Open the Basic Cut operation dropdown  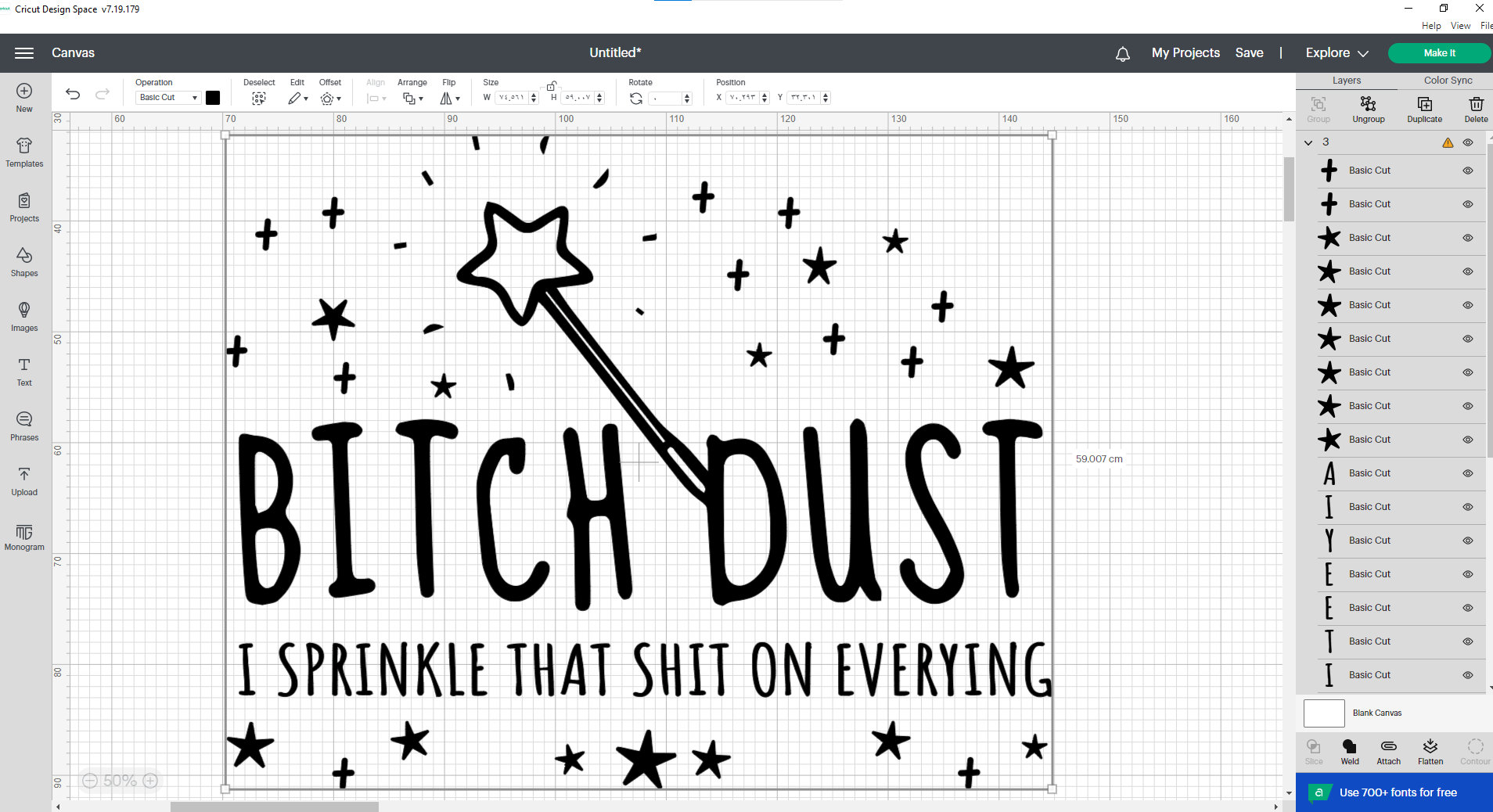167,97
